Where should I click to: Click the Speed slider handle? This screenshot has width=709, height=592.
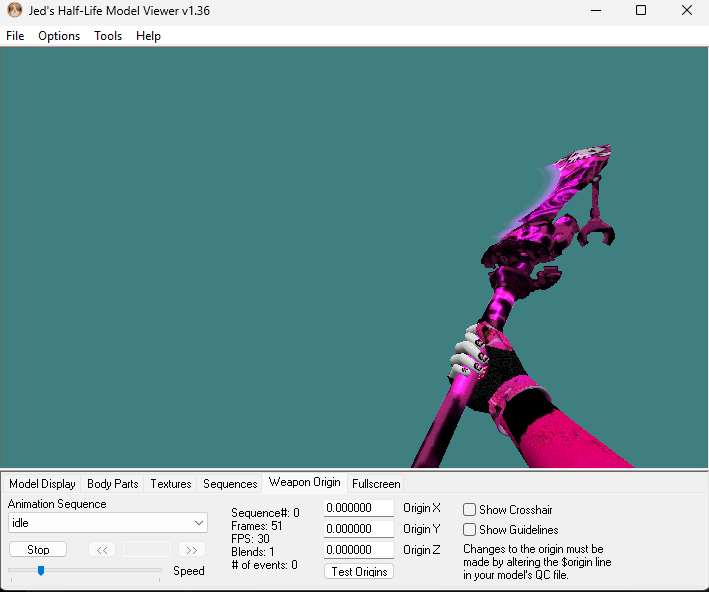pyautogui.click(x=41, y=570)
